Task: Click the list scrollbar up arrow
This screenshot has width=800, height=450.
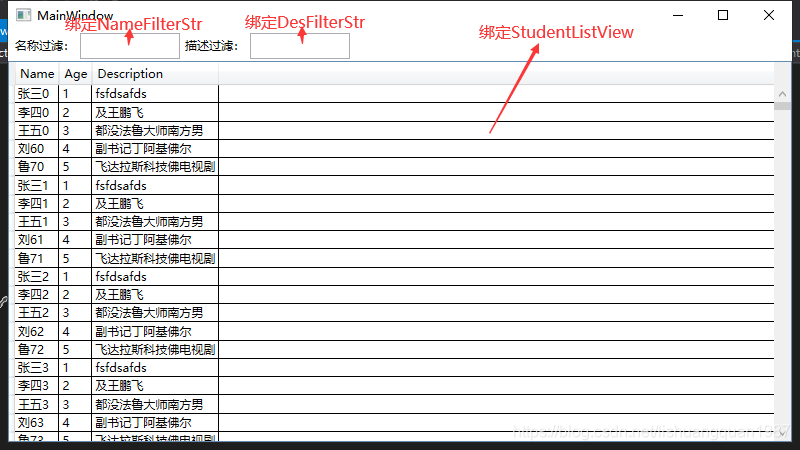Action: (x=780, y=92)
